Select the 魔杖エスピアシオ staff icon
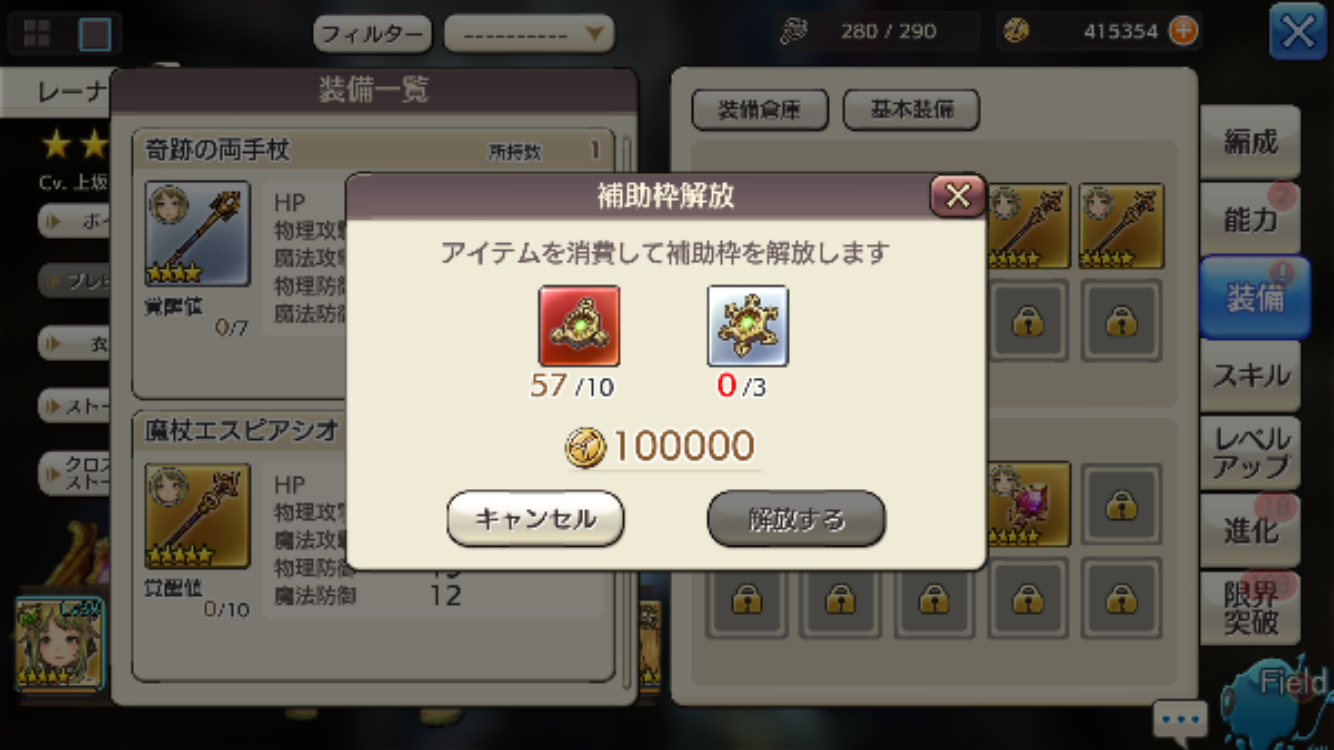 coord(197,515)
